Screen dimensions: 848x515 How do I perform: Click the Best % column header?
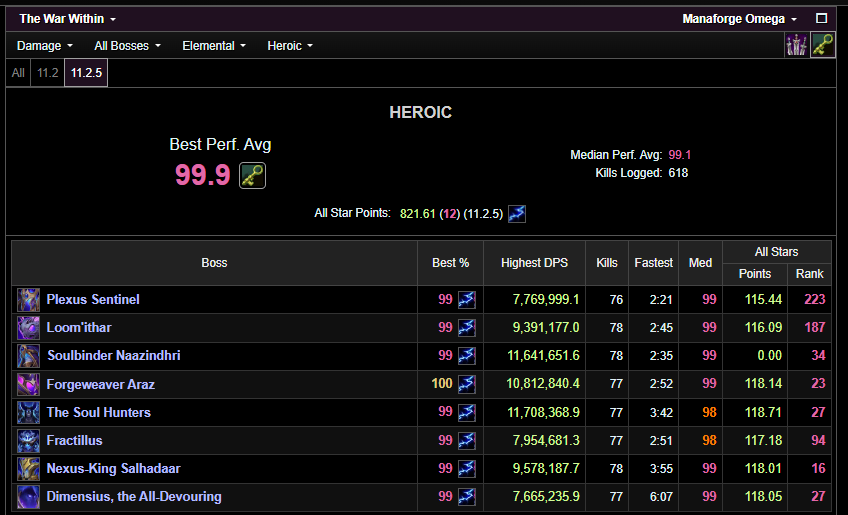[450, 263]
